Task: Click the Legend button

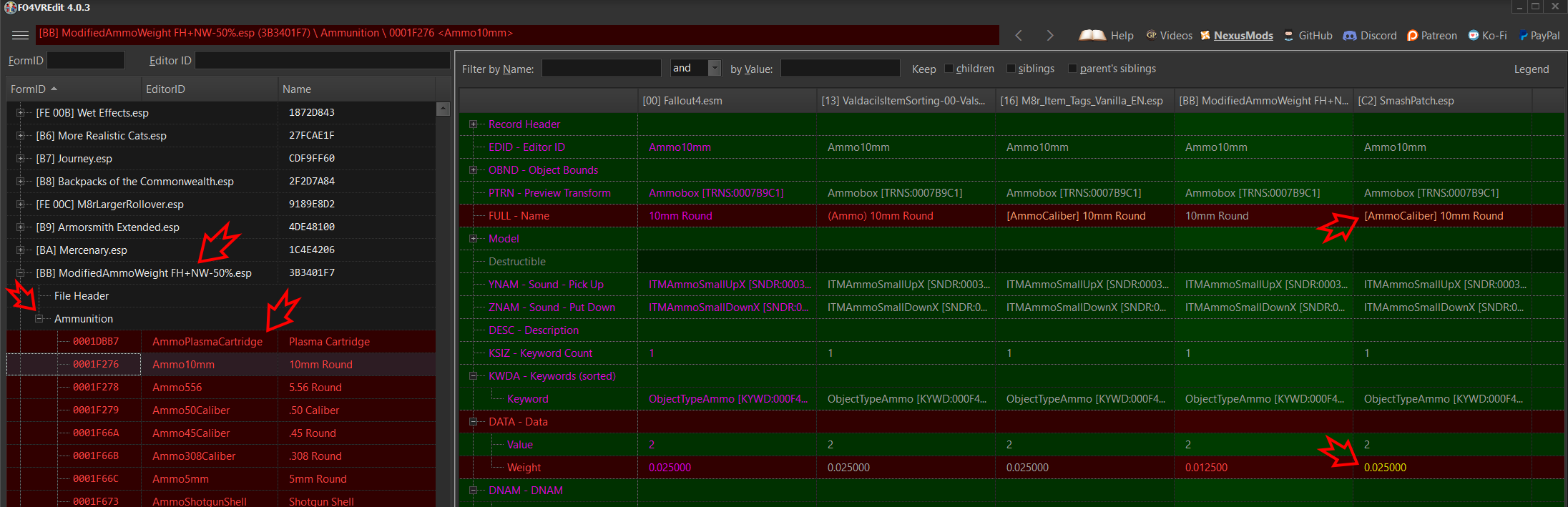Action: (1531, 69)
